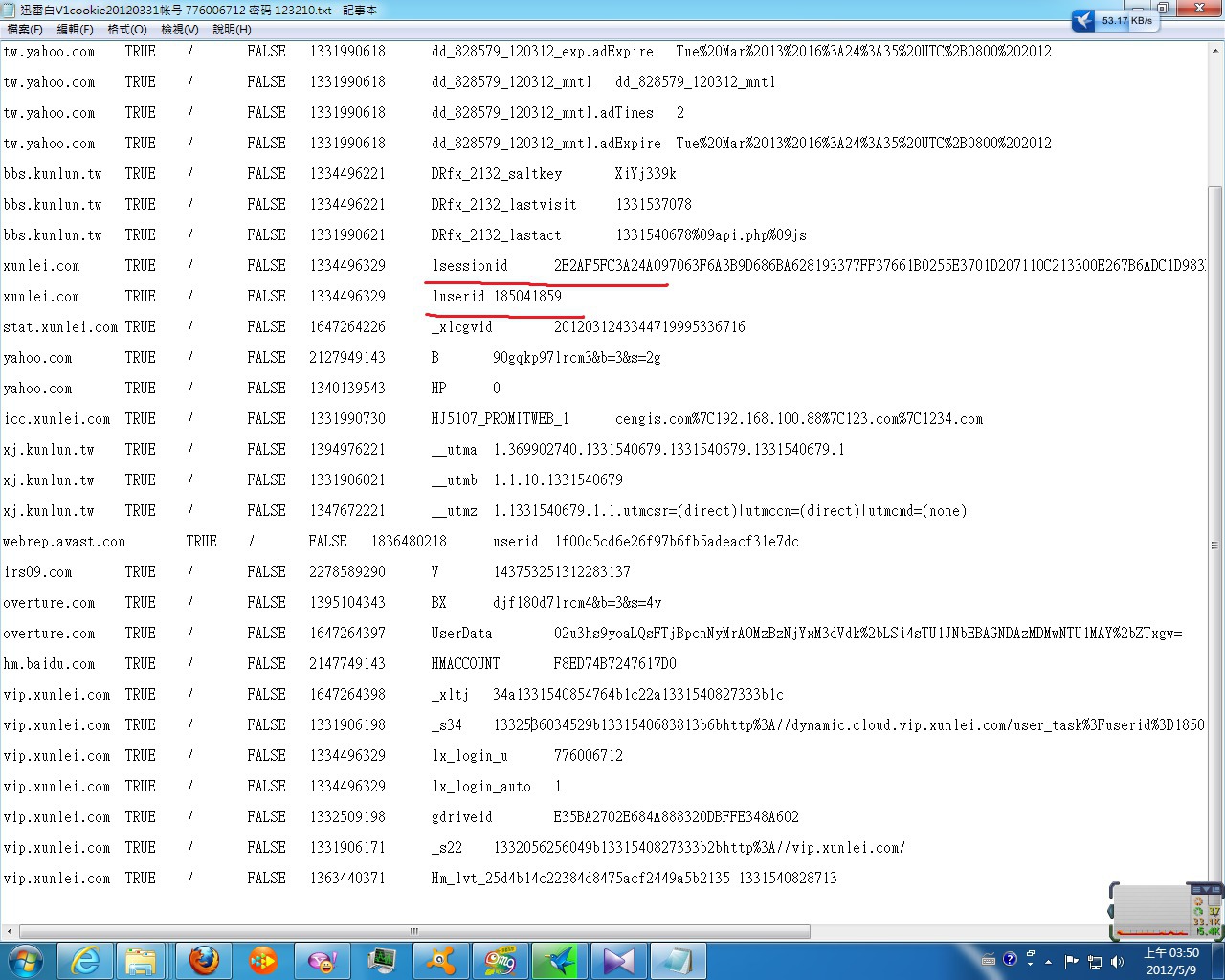The width and height of the screenshot is (1225, 980).
Task: Collapse the network monitor widget with left arrow
Action: [1112, 912]
